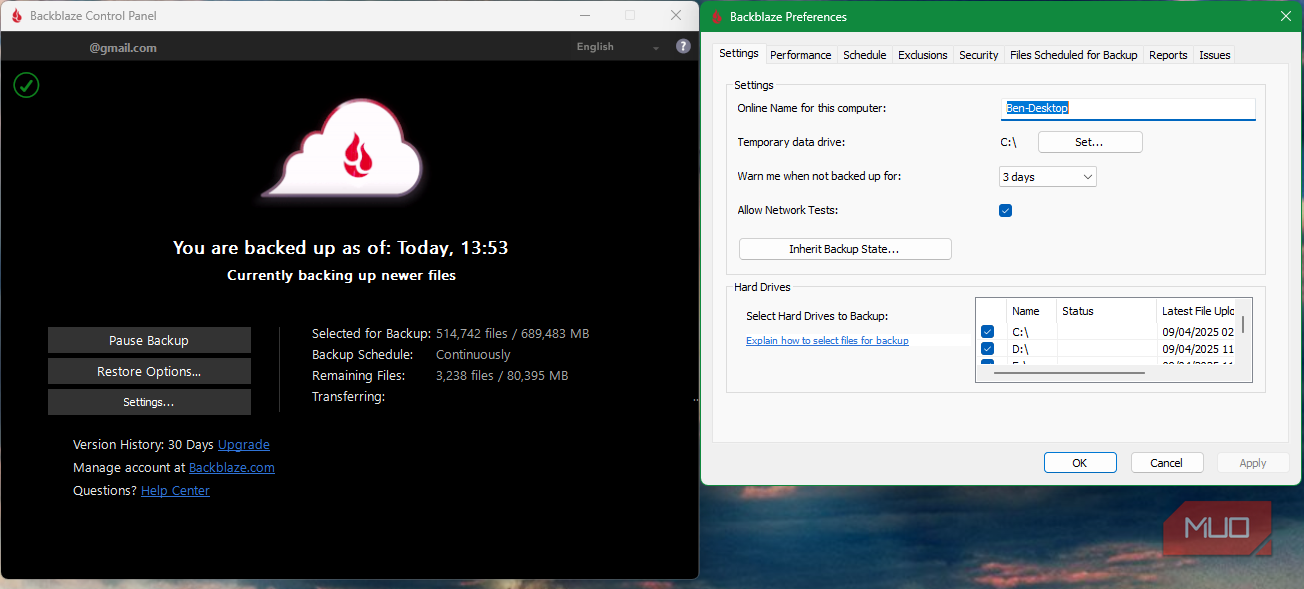The height and width of the screenshot is (589, 1304).
Task: Open the Exclusions tab
Action: (x=922, y=55)
